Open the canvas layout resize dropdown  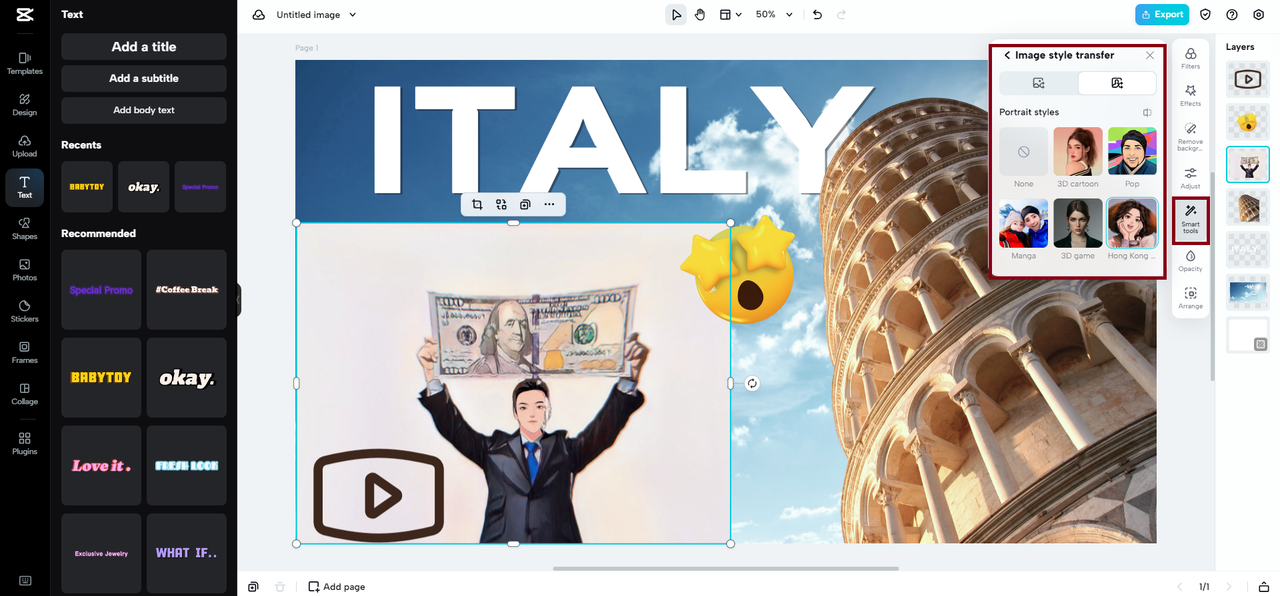point(731,15)
